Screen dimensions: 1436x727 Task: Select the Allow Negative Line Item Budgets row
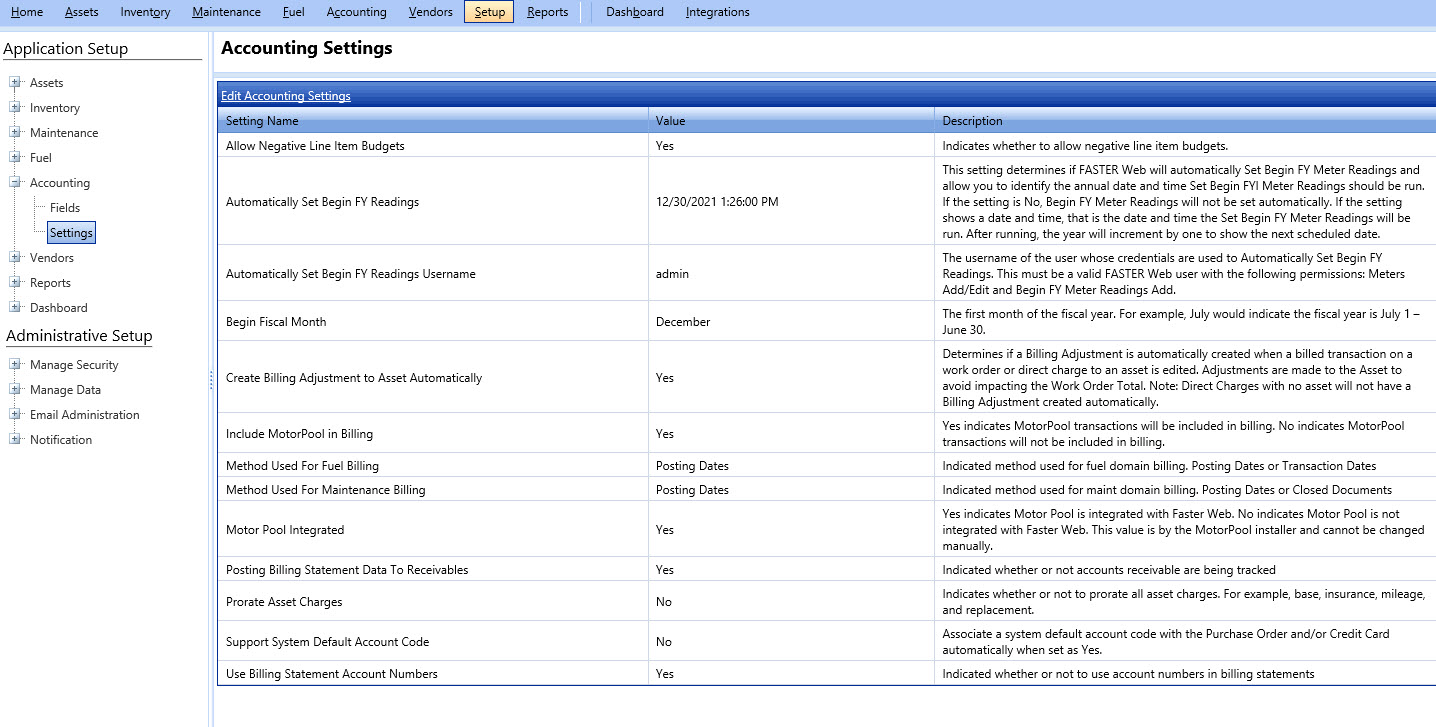point(826,145)
